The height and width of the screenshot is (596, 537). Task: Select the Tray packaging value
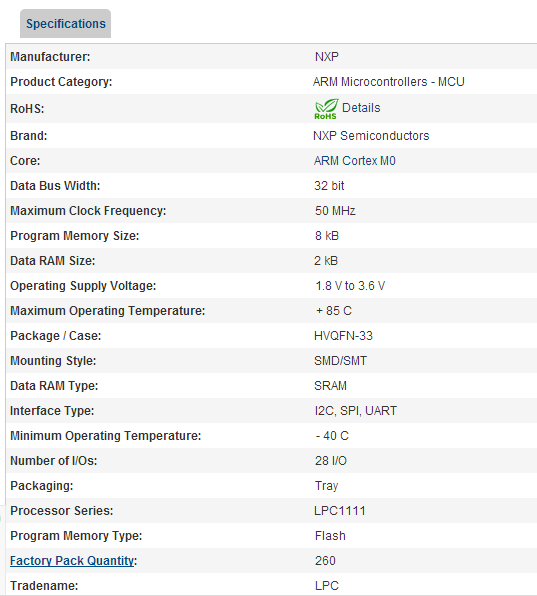pos(326,486)
